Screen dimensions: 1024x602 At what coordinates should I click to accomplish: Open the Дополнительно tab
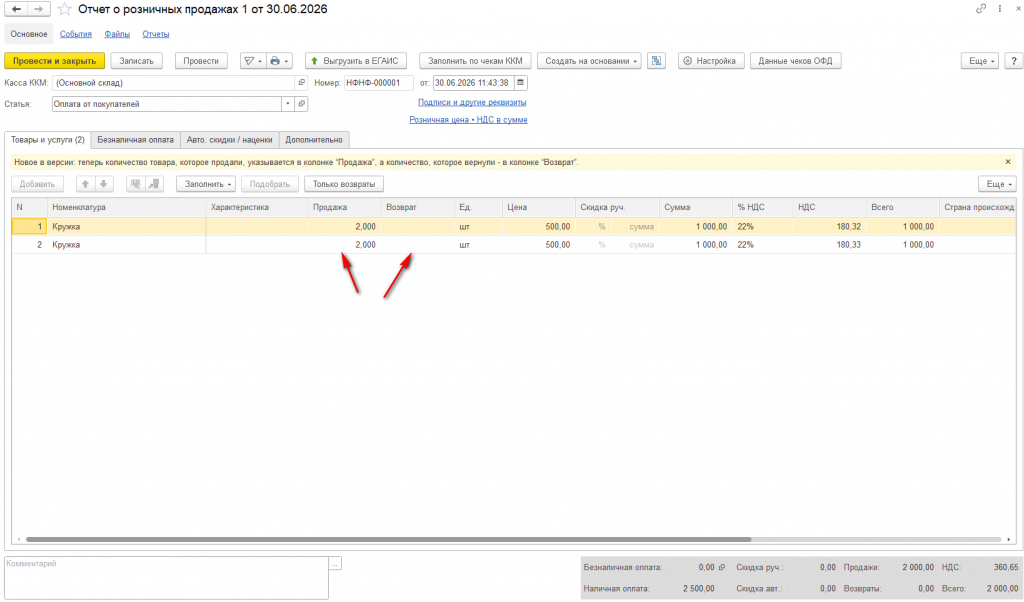click(x=314, y=140)
